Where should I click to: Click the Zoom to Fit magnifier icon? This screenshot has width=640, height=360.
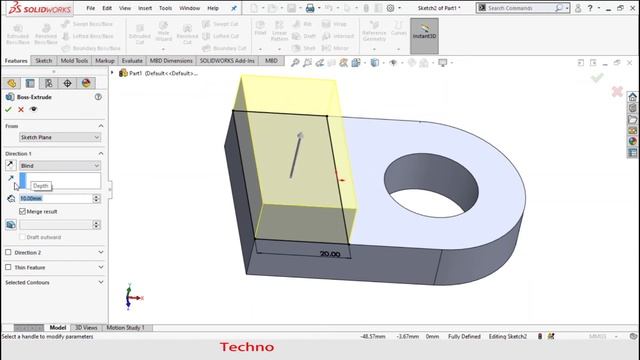click(x=295, y=62)
